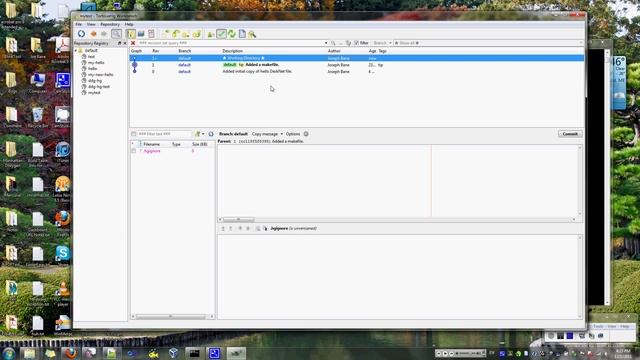Click the blue monitor icon in toolbar

pos(141,34)
